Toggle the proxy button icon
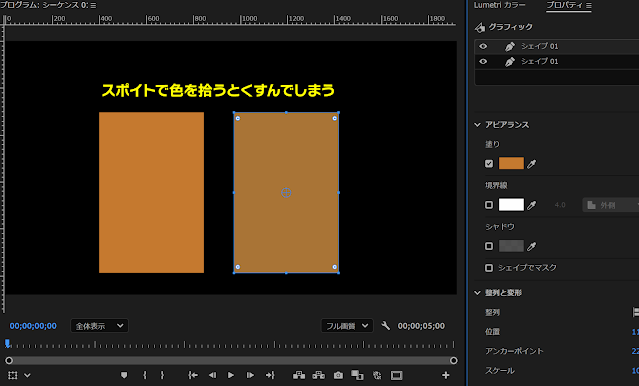Screen dimensions: 639x386 [x=377, y=375]
